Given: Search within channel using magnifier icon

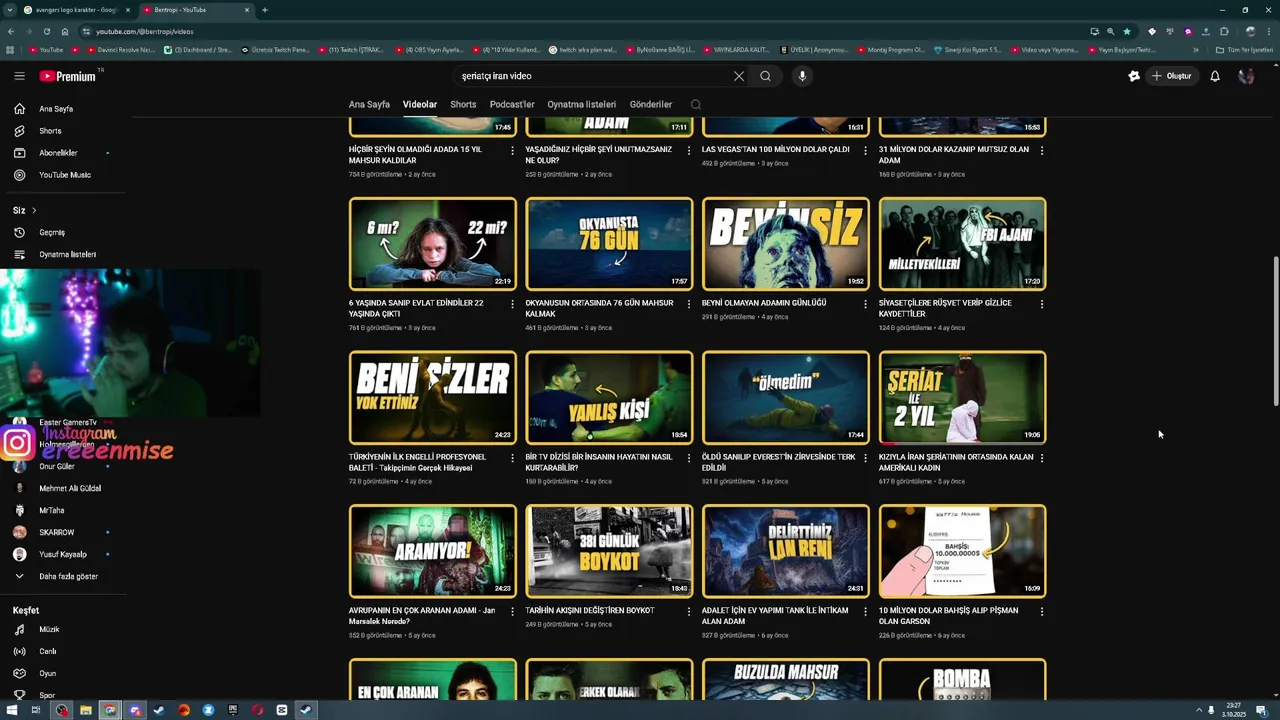Looking at the screenshot, I should click(x=696, y=104).
